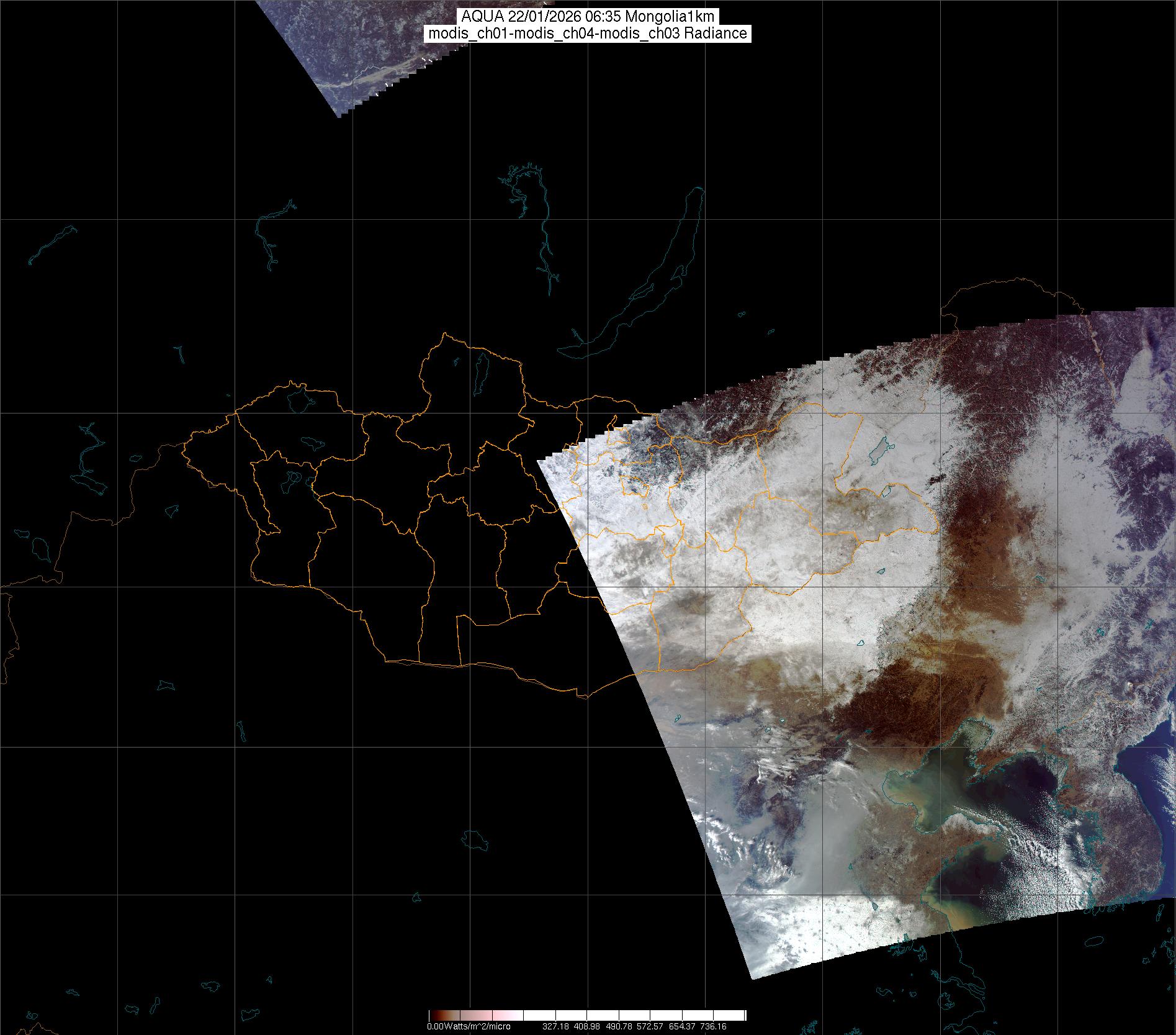Image resolution: width=1176 pixels, height=1035 pixels.
Task: Select the 327.18 value on the scale
Action: tap(557, 1027)
